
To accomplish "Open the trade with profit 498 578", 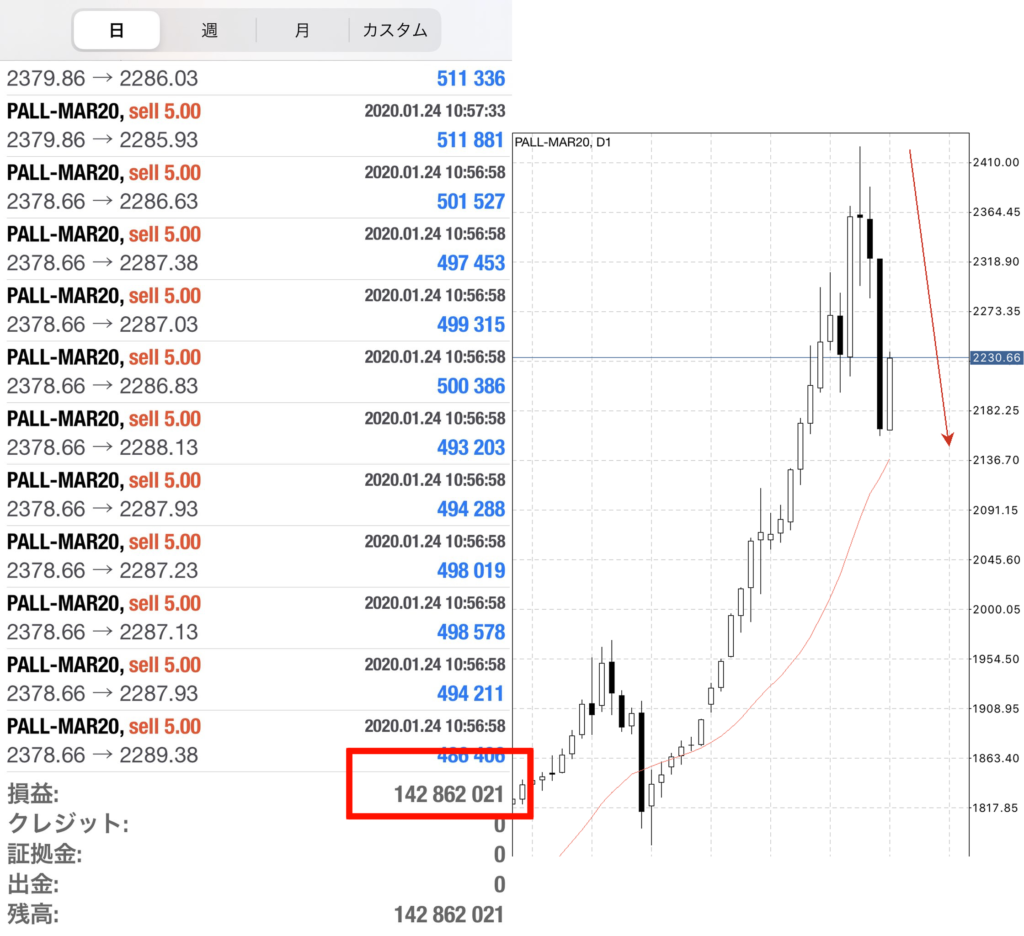I will 256,618.
